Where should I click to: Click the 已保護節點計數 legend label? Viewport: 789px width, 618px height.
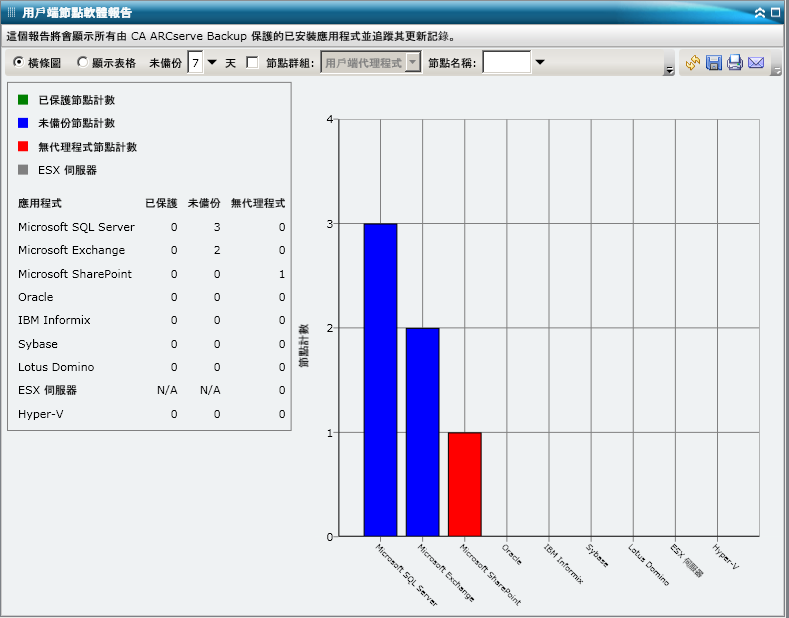(x=76, y=100)
